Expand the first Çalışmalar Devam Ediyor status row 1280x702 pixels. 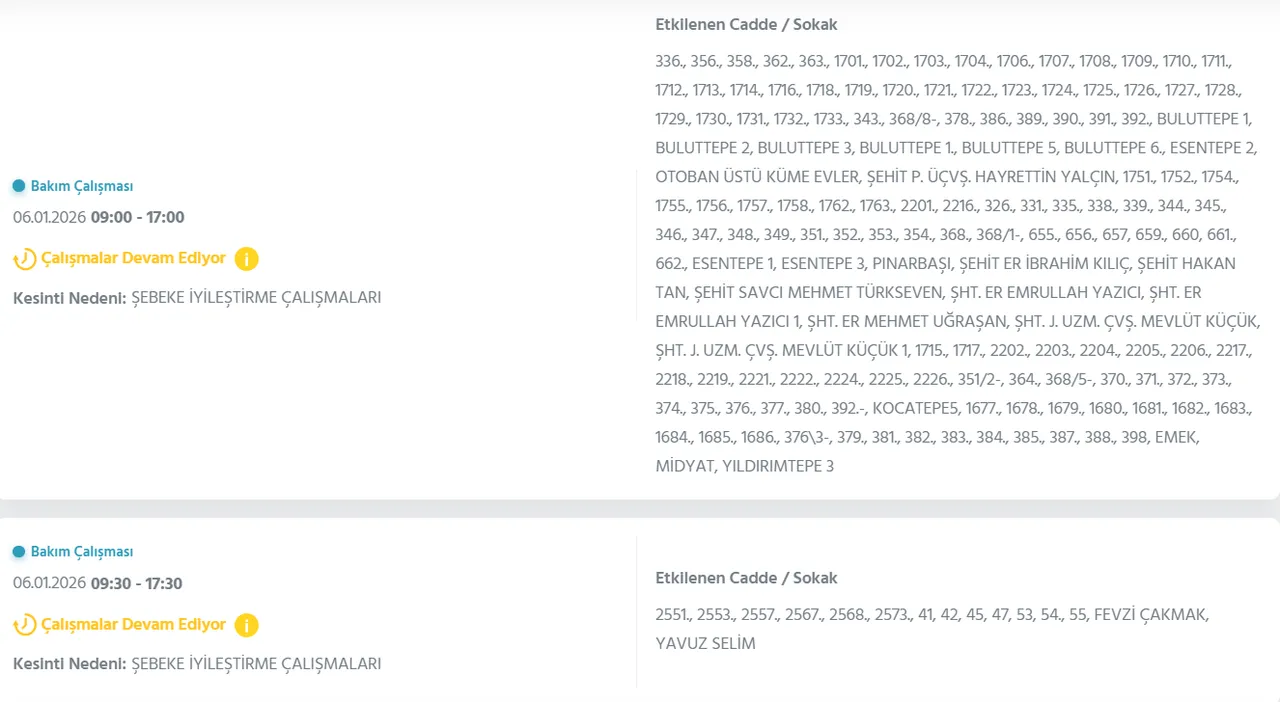click(133, 258)
